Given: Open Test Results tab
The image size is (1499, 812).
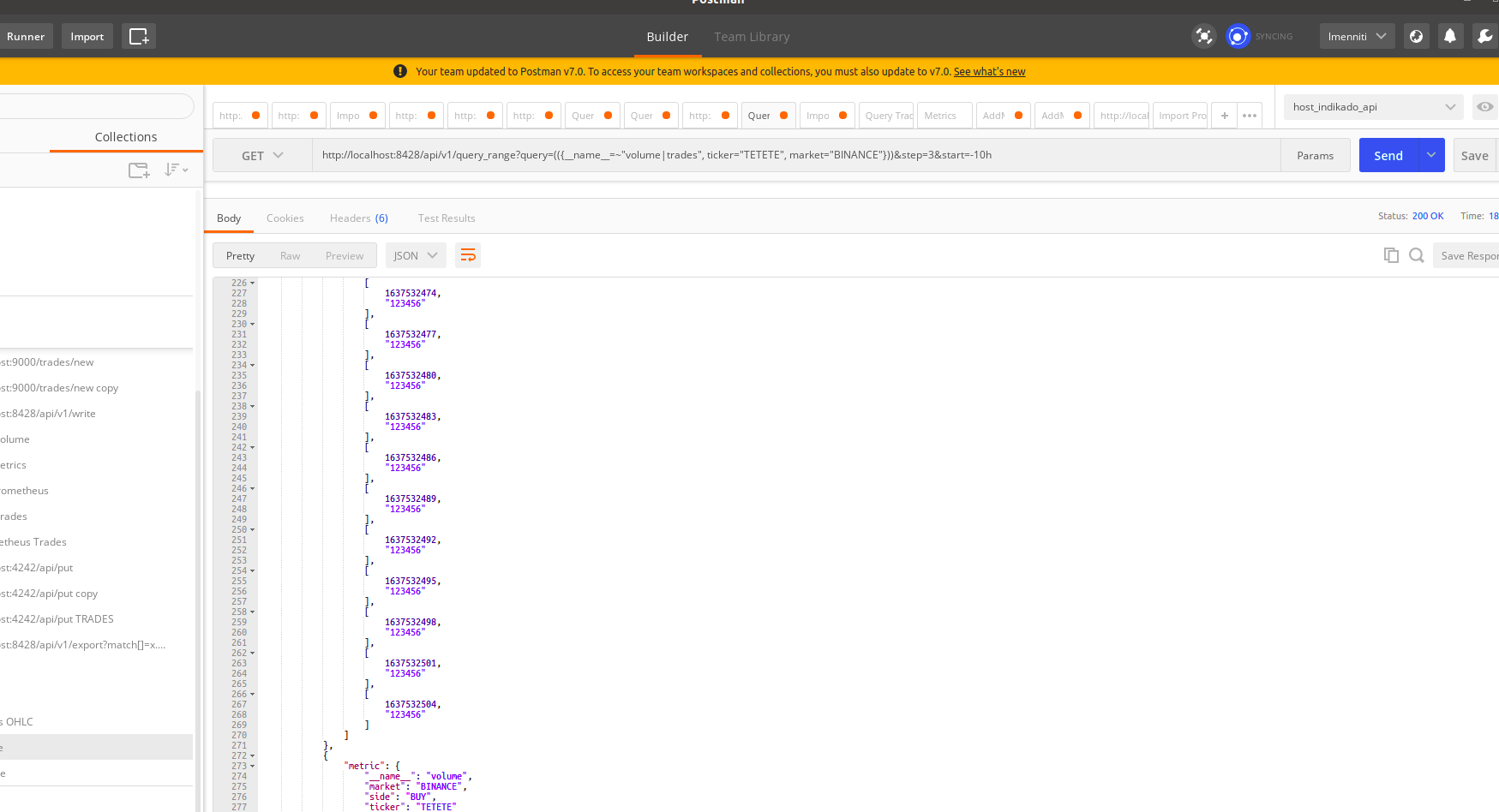Looking at the screenshot, I should click(x=447, y=218).
